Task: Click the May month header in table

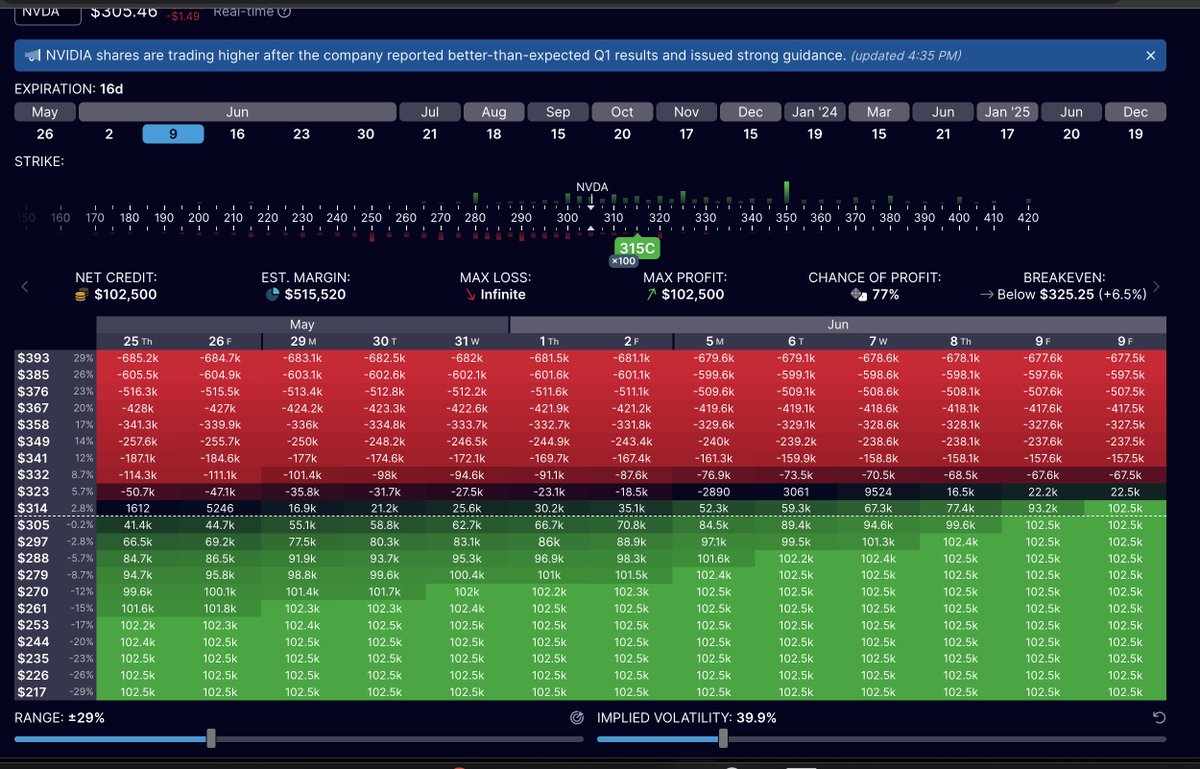Action: coord(302,325)
